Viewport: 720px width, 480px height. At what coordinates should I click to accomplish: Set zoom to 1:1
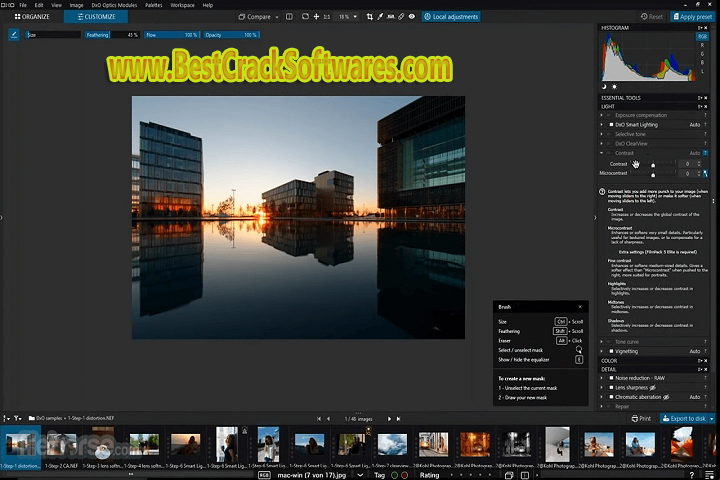[x=326, y=17]
